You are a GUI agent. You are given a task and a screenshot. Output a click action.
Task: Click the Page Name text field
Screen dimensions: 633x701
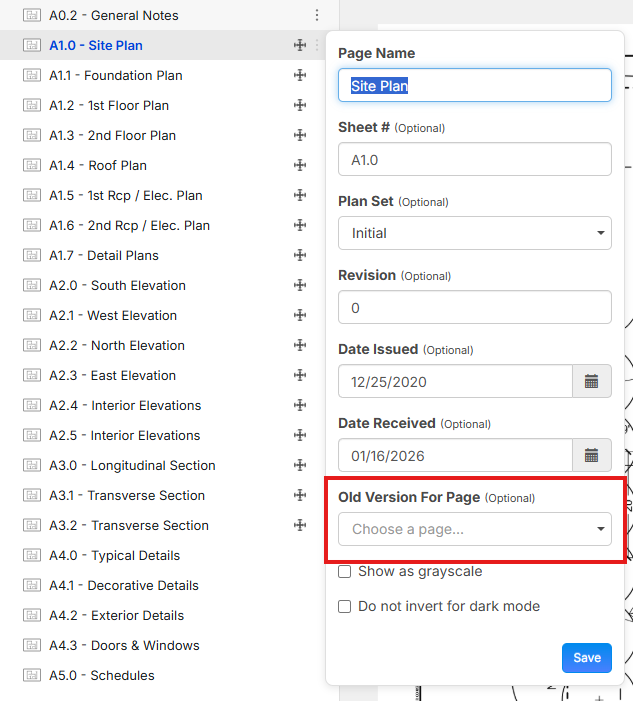(x=475, y=85)
